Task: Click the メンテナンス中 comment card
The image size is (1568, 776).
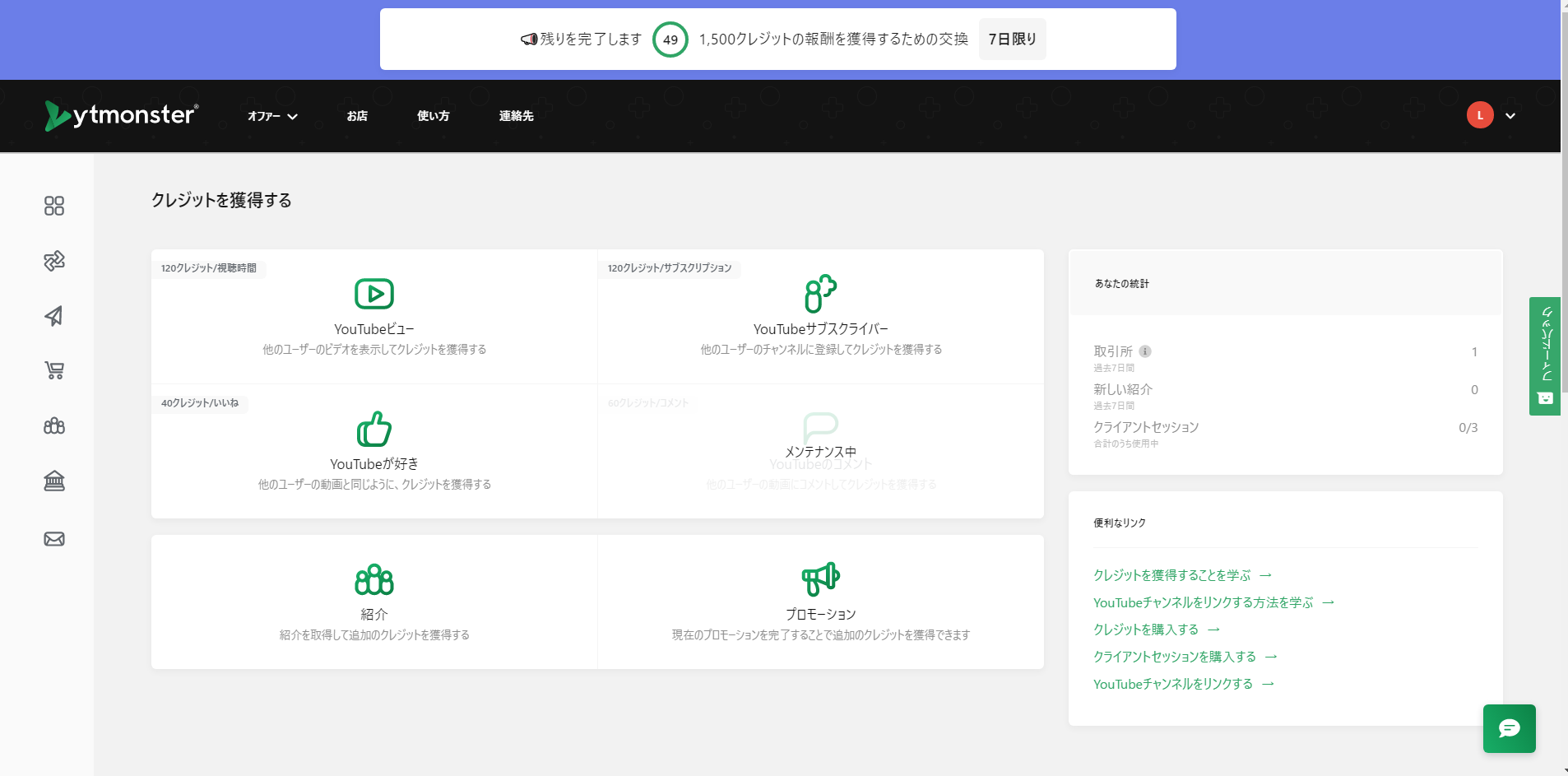Action: tap(820, 451)
